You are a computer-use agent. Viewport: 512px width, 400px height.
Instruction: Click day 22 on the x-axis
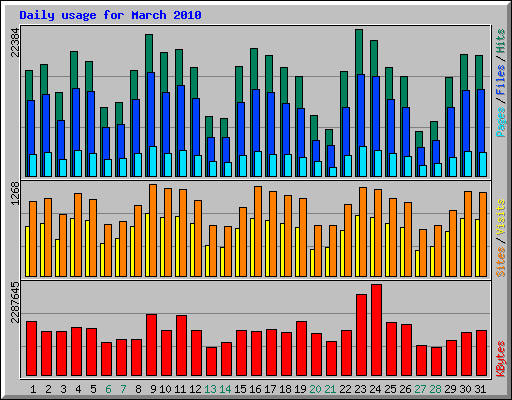[345, 389]
